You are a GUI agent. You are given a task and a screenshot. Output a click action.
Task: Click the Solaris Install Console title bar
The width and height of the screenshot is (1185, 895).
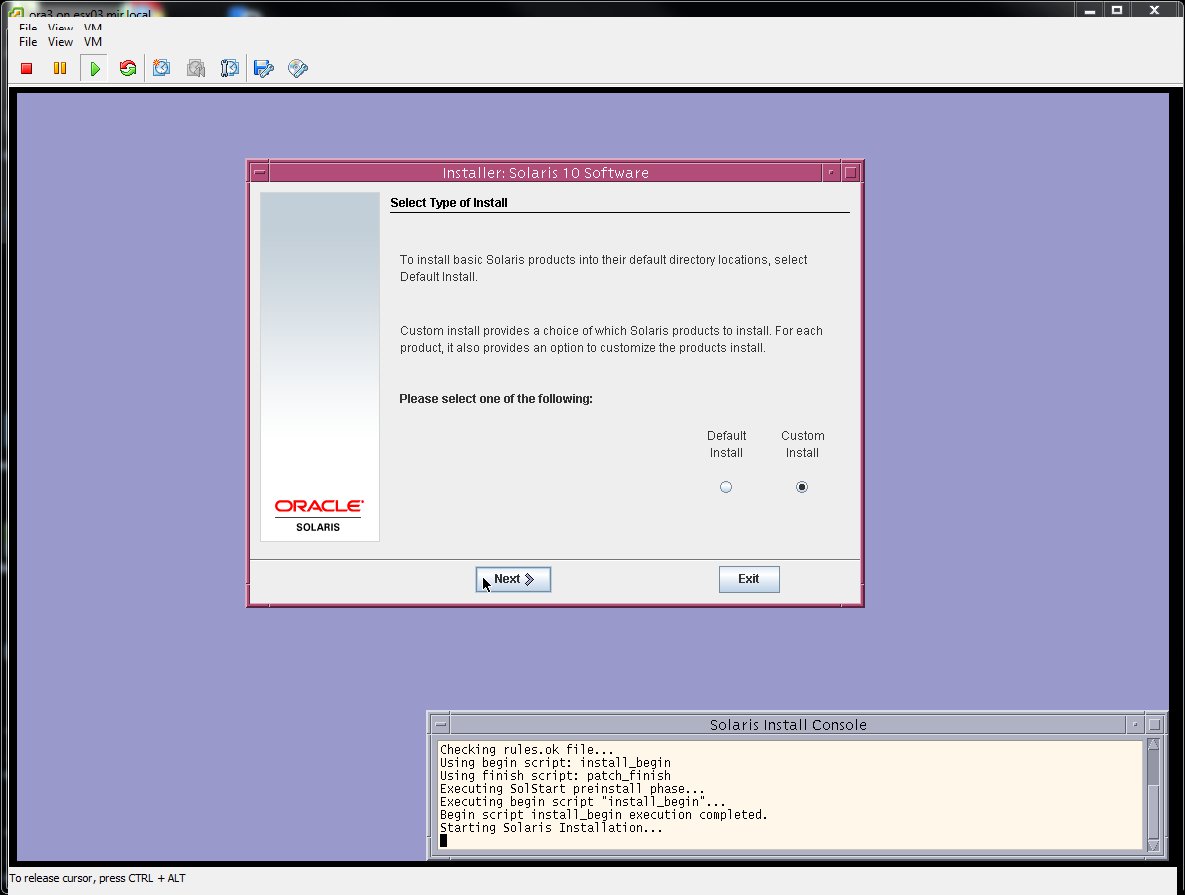tap(788, 725)
